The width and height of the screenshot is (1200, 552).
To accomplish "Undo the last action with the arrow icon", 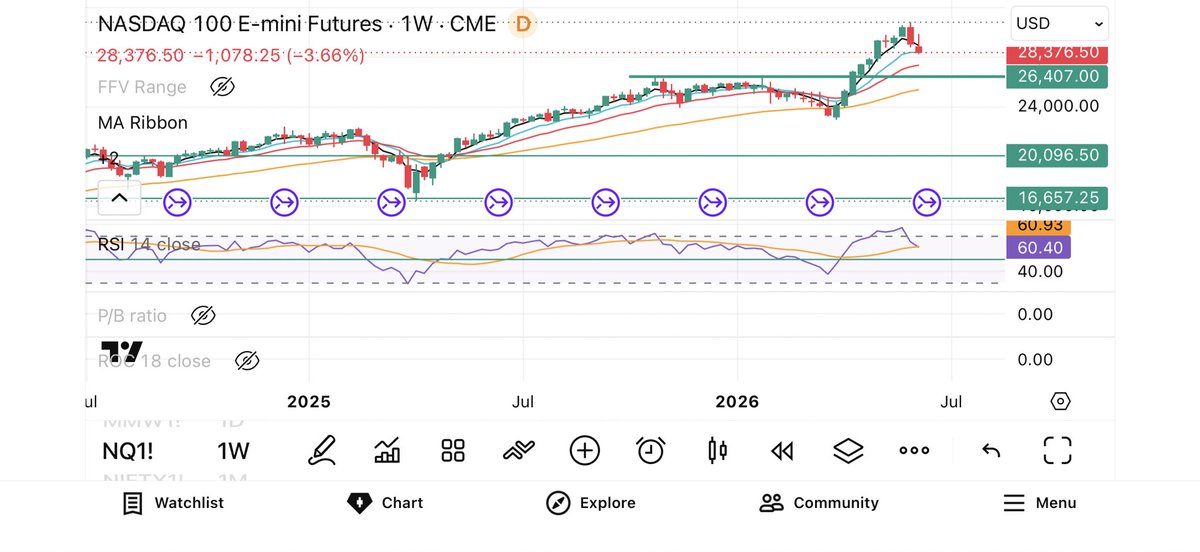I will [991, 451].
